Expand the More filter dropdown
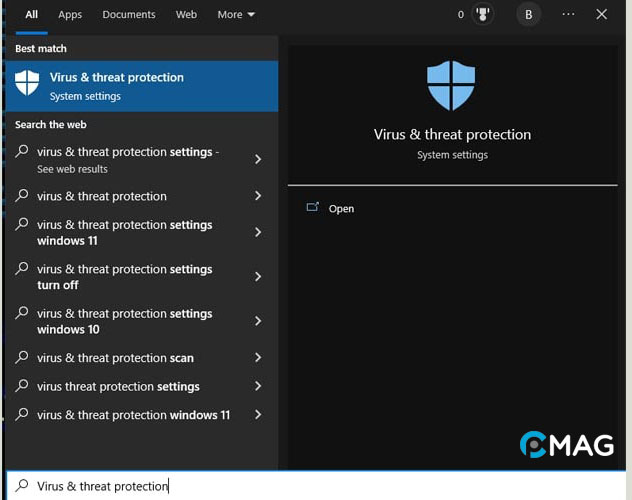 (x=236, y=15)
